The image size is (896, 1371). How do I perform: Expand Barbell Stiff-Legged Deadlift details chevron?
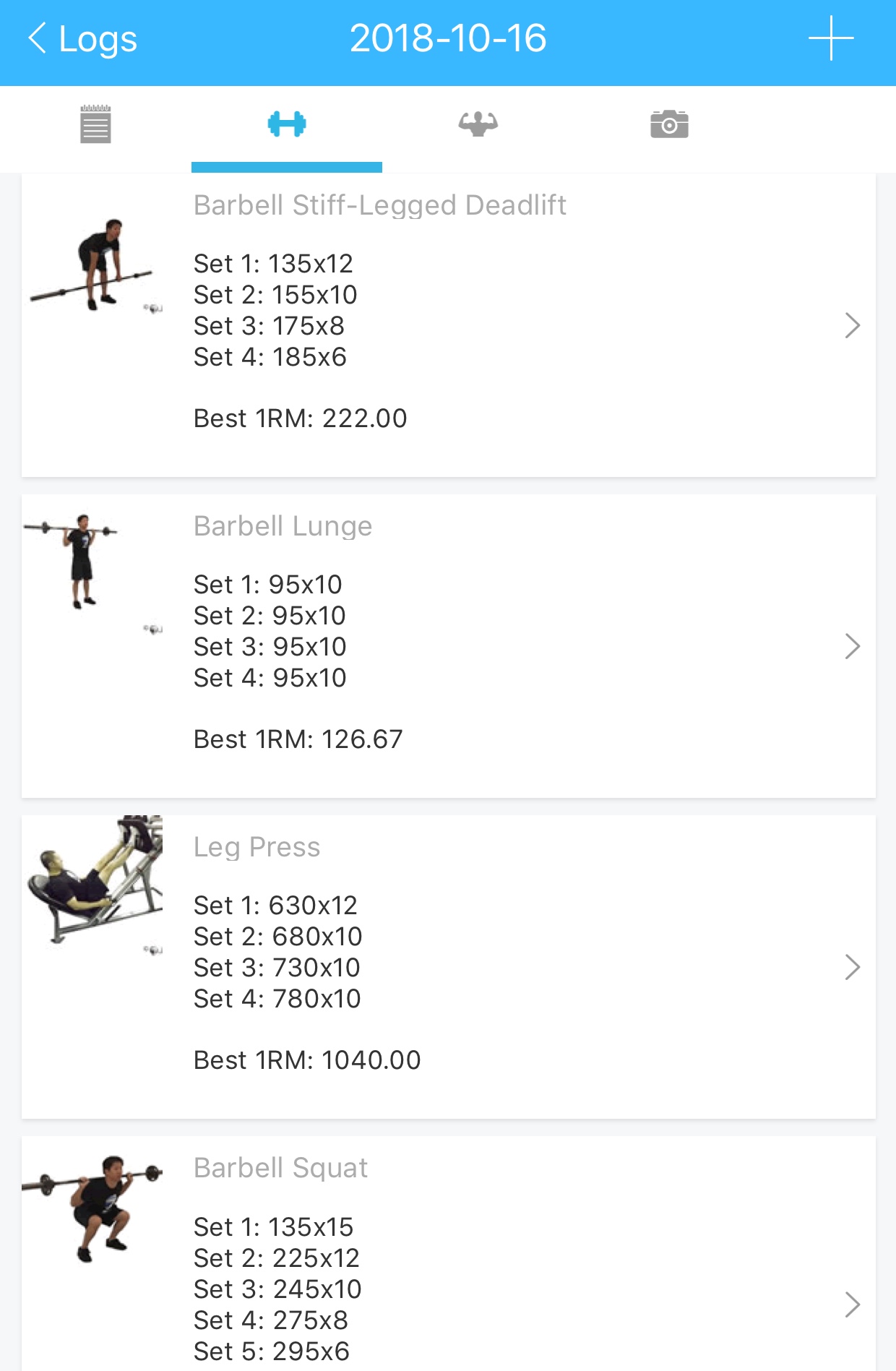pos(852,325)
